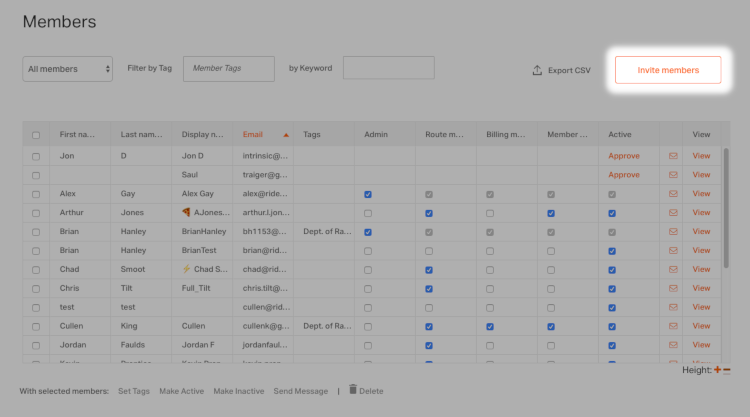Click the Delete trash icon
The image size is (750, 417).
coord(353,389)
